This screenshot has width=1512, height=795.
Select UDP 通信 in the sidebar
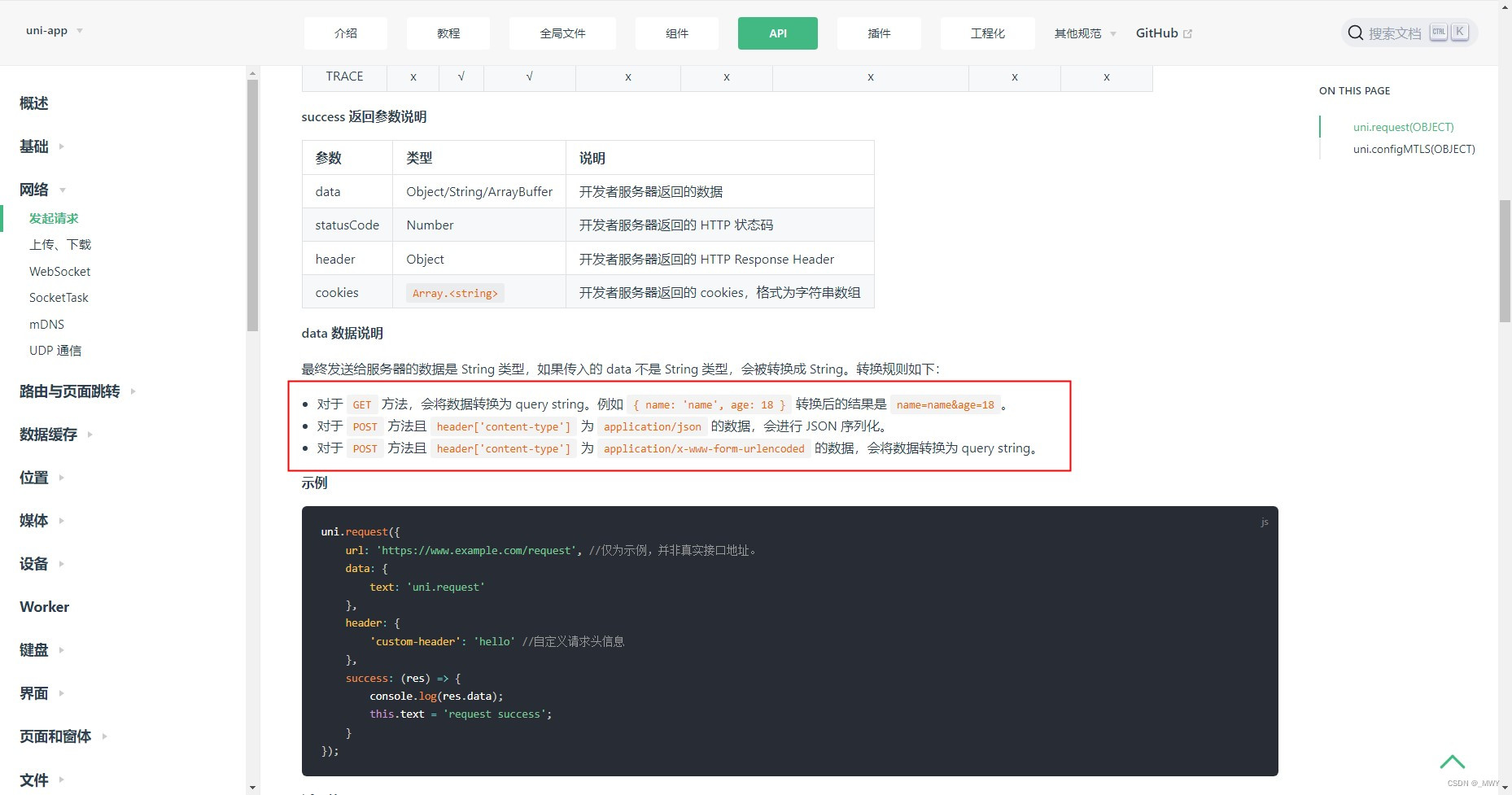click(x=55, y=350)
